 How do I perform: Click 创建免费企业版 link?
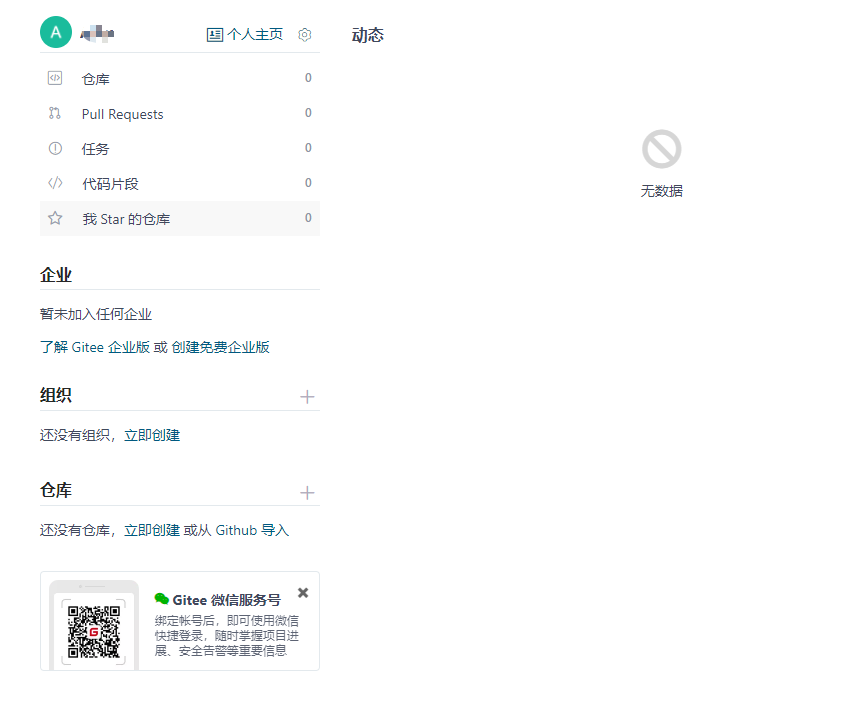click(x=220, y=347)
